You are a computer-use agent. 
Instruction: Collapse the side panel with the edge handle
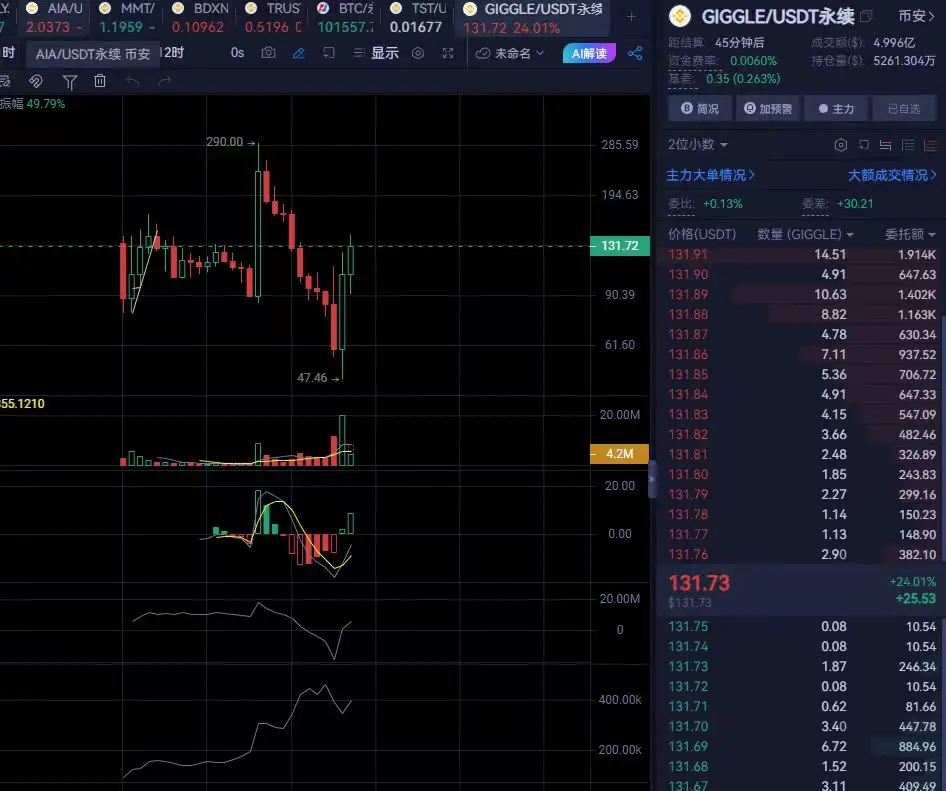click(652, 479)
